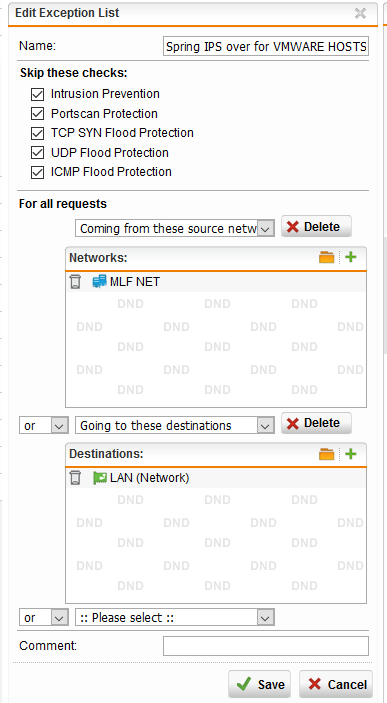Add a network with the green plus icon

[351, 257]
